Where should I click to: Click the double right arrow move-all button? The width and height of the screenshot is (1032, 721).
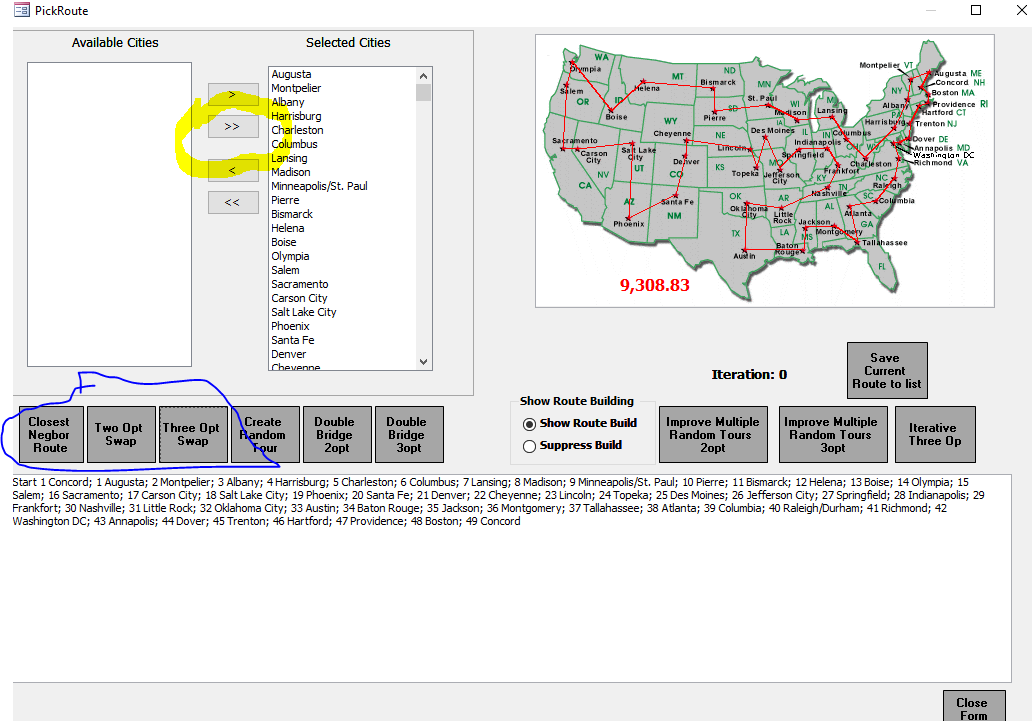[x=233, y=126]
